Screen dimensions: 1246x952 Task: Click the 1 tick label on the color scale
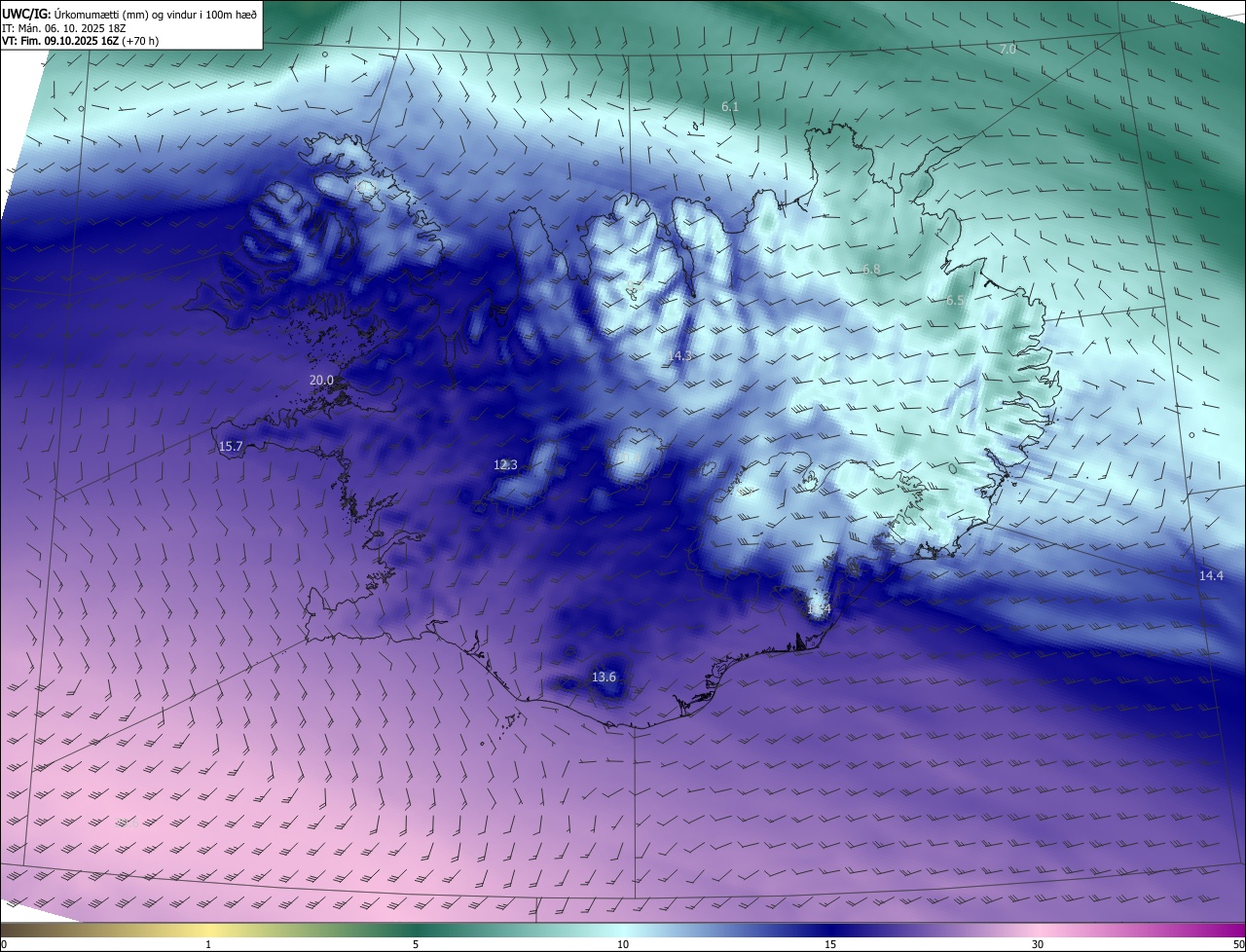click(x=208, y=945)
